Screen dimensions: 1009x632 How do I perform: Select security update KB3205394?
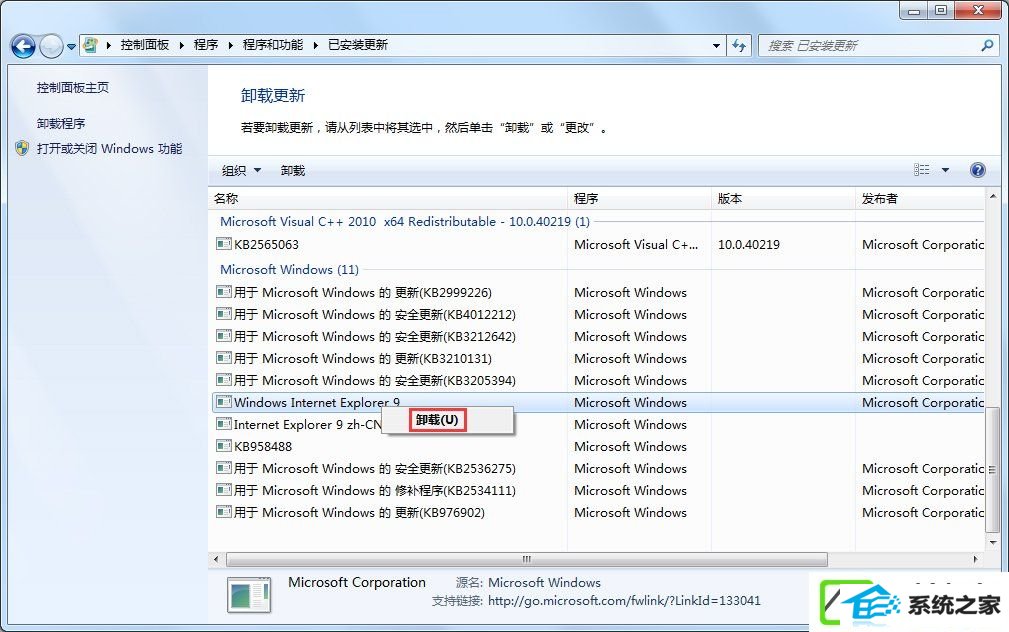click(x=598, y=381)
